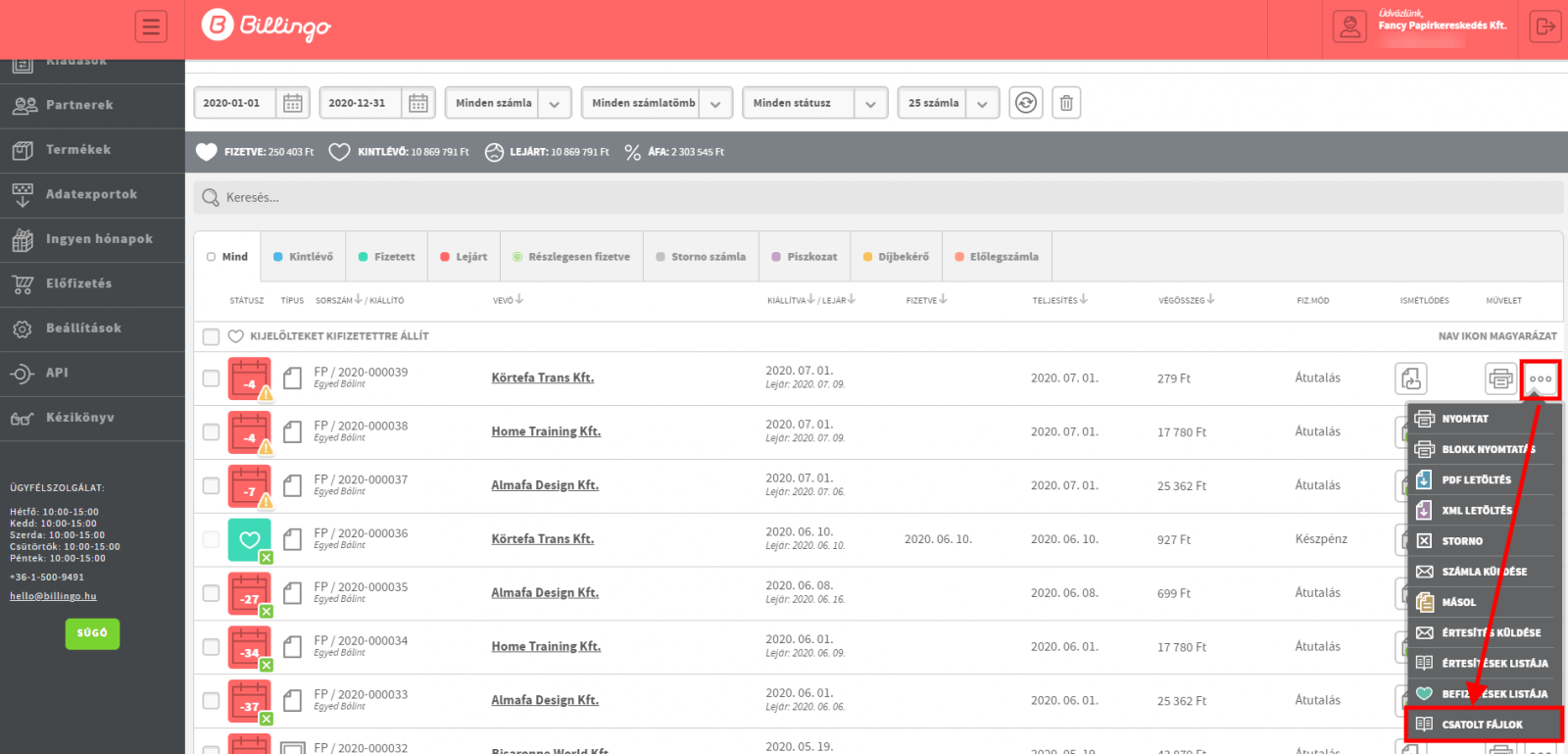The width and height of the screenshot is (1568, 754).
Task: Open Ingyen hónapok in the sidebar
Action: pyautogui.click(x=92, y=239)
